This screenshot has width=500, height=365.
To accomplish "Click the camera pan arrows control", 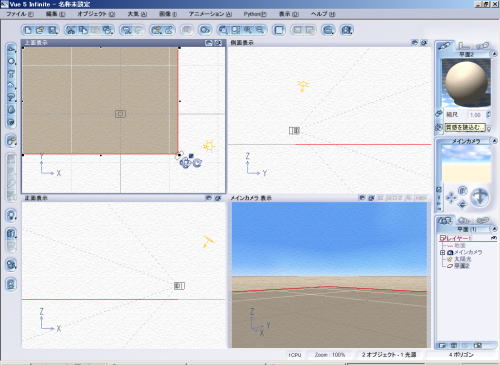I will 451,197.
